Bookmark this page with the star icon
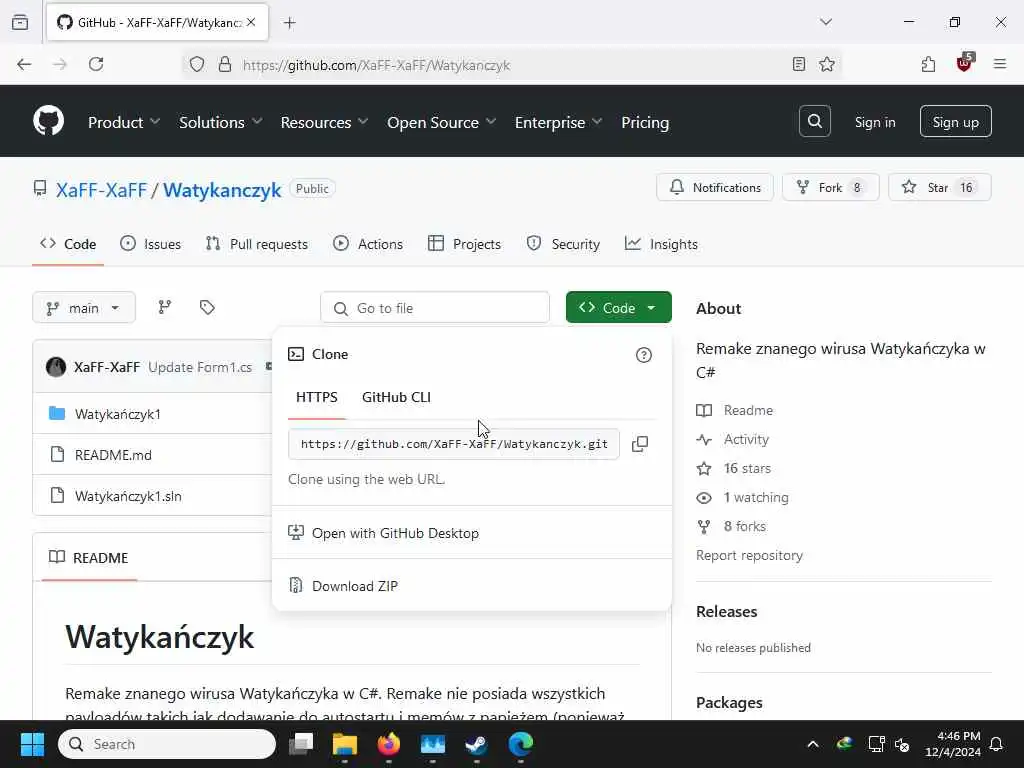Viewport: 1024px width, 768px height. 827,64
